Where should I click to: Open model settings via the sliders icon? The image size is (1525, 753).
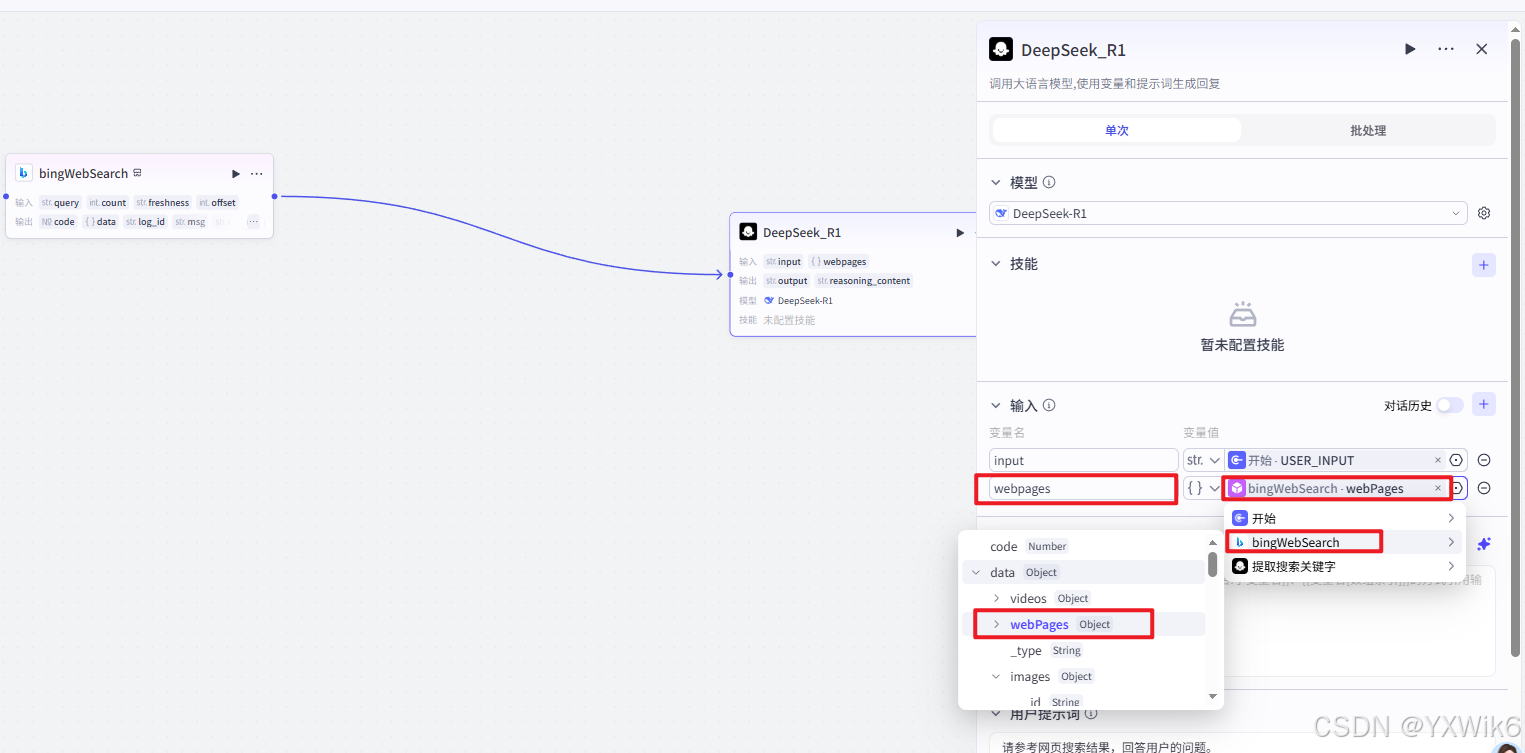point(1484,213)
